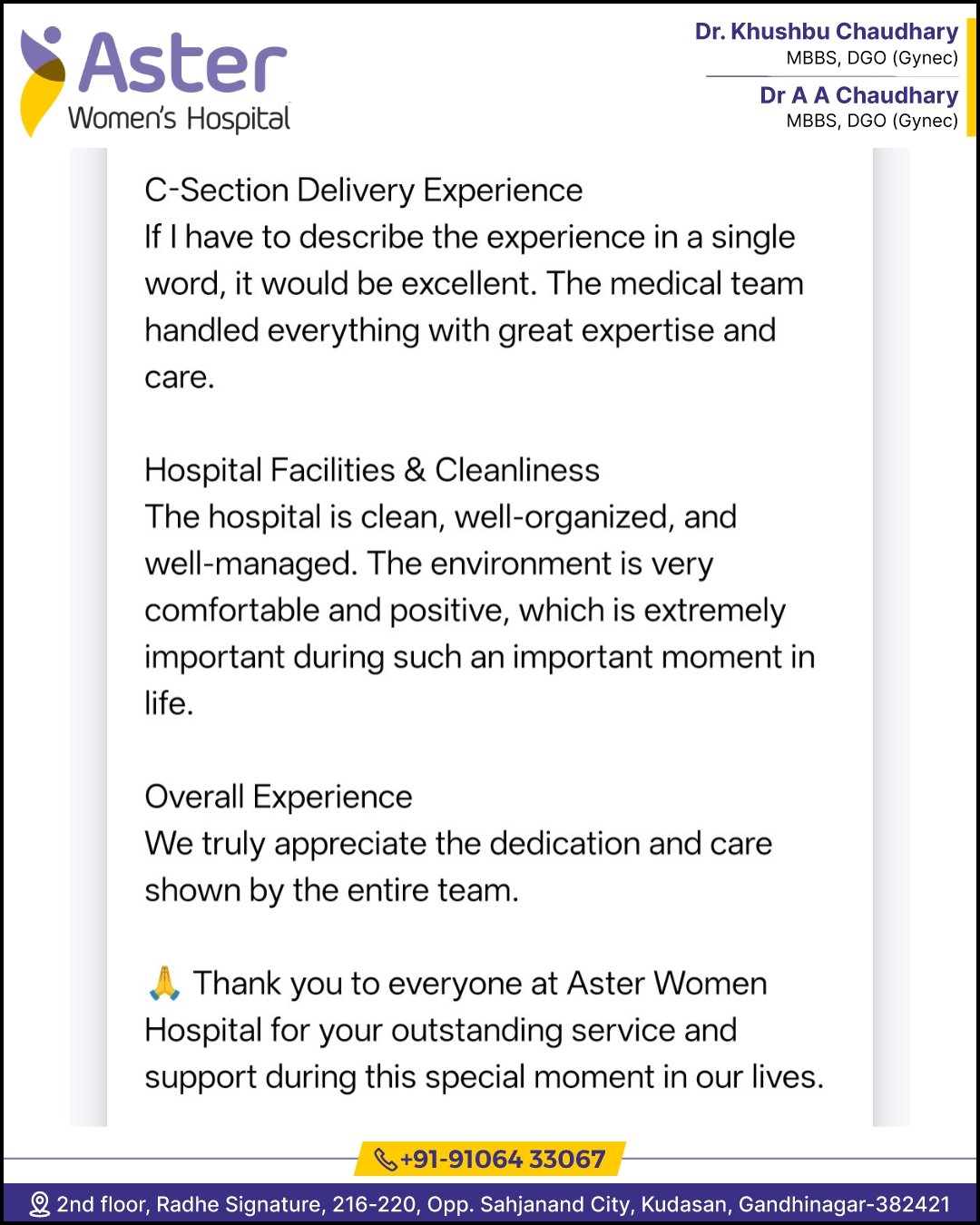The image size is (980, 1225).
Task: Click the Dr A A Chaudhary name
Action: [858, 95]
